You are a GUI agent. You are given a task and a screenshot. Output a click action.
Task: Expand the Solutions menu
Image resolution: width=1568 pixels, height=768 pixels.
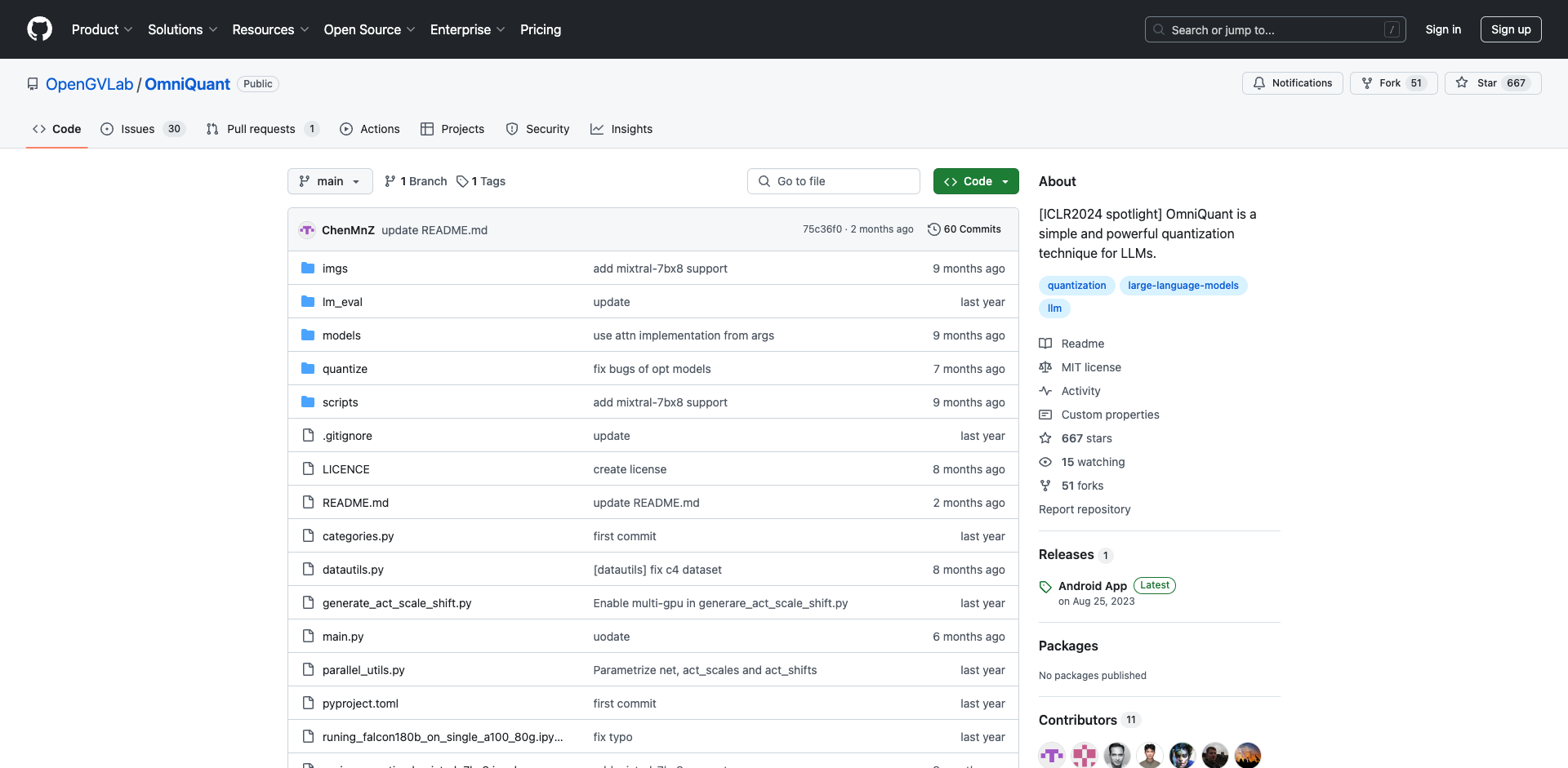[x=182, y=29]
